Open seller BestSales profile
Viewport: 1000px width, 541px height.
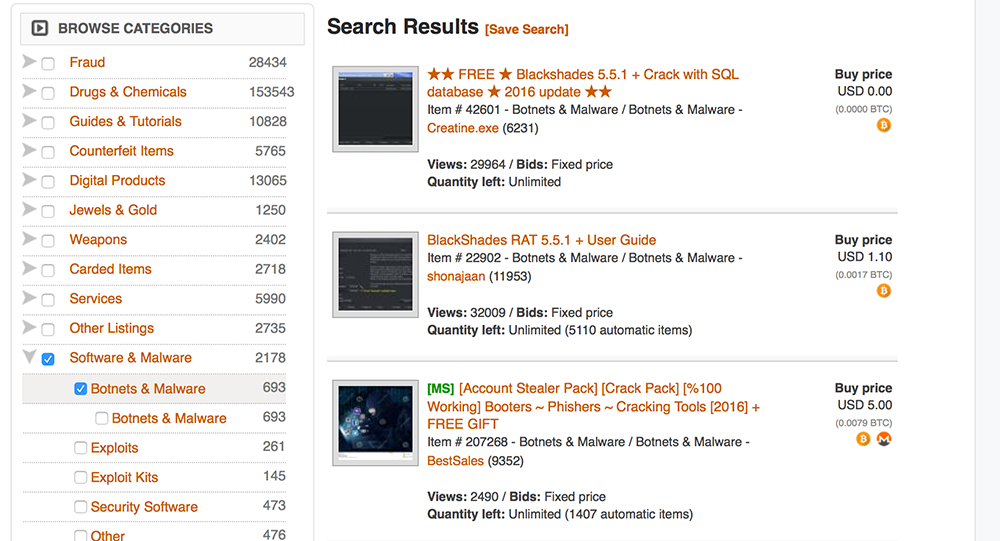(x=455, y=461)
